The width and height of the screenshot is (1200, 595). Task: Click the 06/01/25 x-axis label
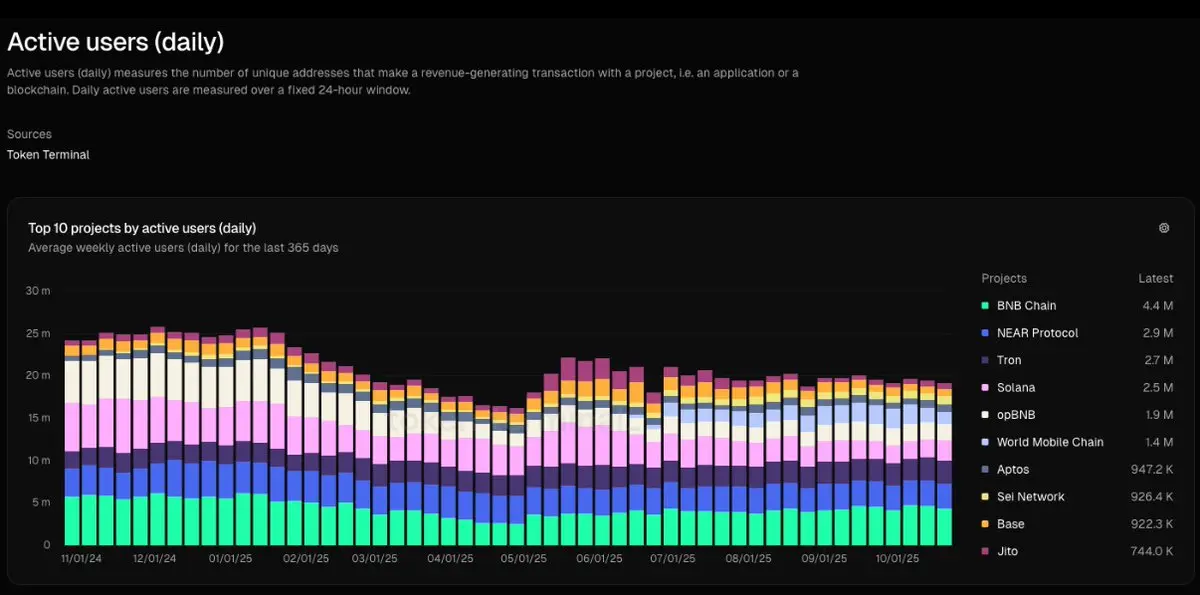pyautogui.click(x=600, y=559)
